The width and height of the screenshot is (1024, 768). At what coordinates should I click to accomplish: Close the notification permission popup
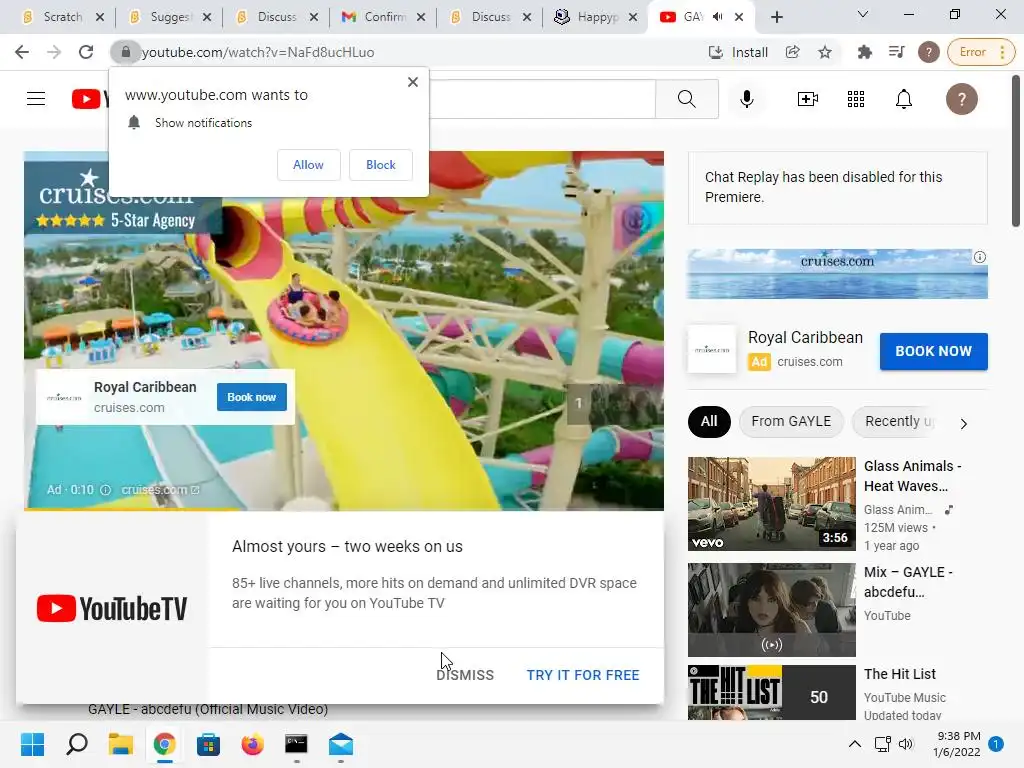[413, 82]
